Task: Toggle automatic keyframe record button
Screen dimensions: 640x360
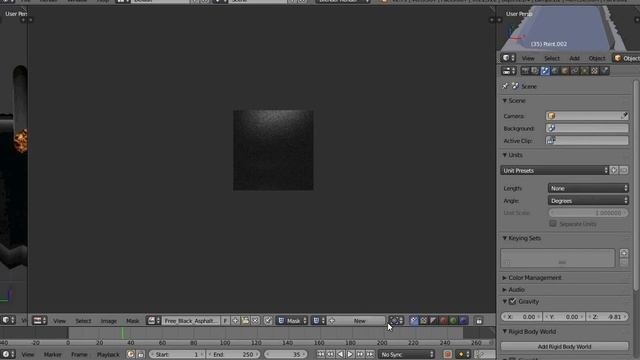Action: click(x=447, y=354)
